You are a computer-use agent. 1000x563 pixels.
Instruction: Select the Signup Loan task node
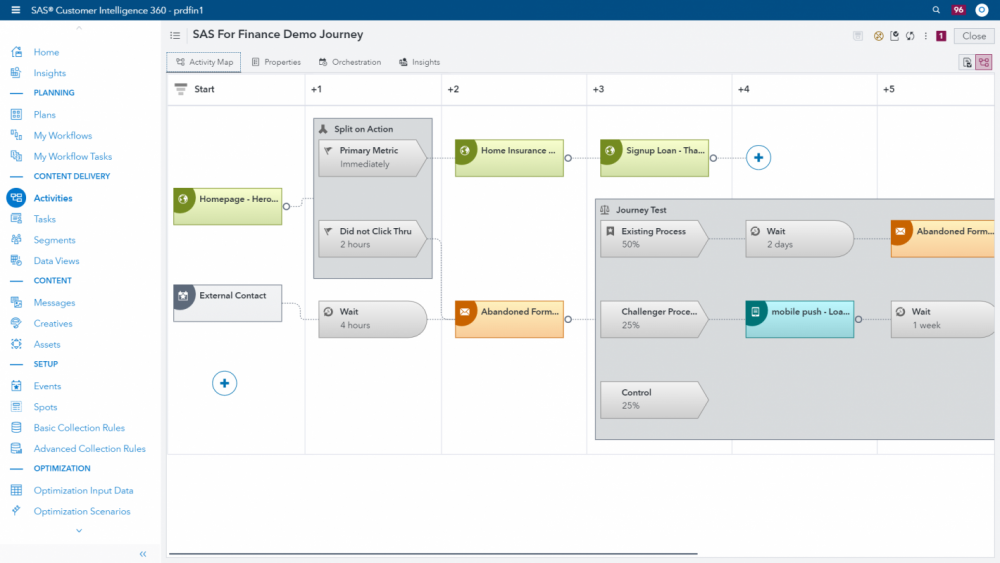[654, 157]
